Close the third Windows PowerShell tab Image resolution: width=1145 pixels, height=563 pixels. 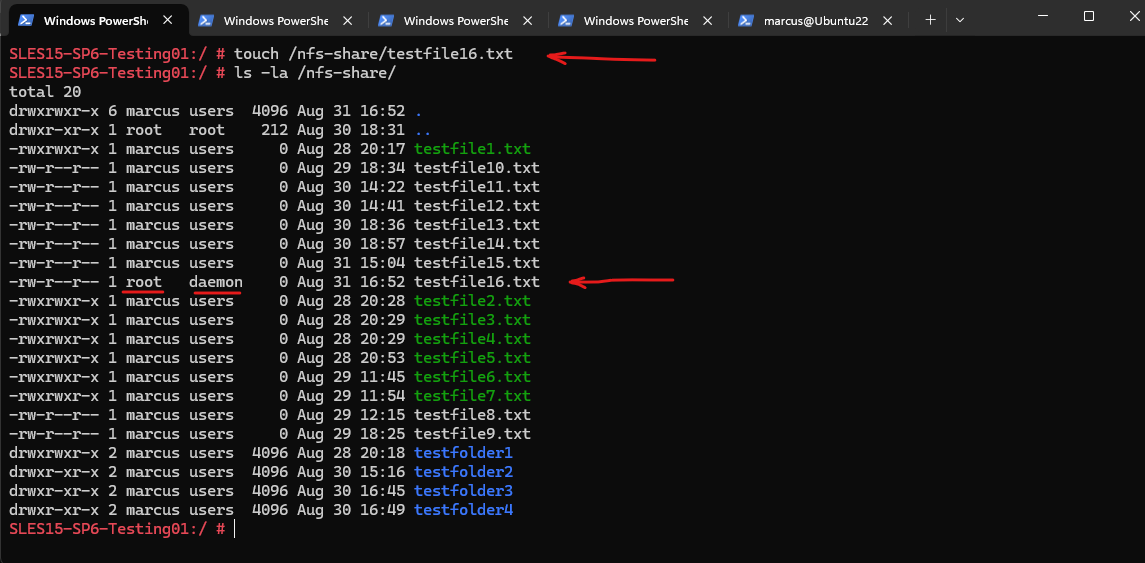click(x=527, y=20)
